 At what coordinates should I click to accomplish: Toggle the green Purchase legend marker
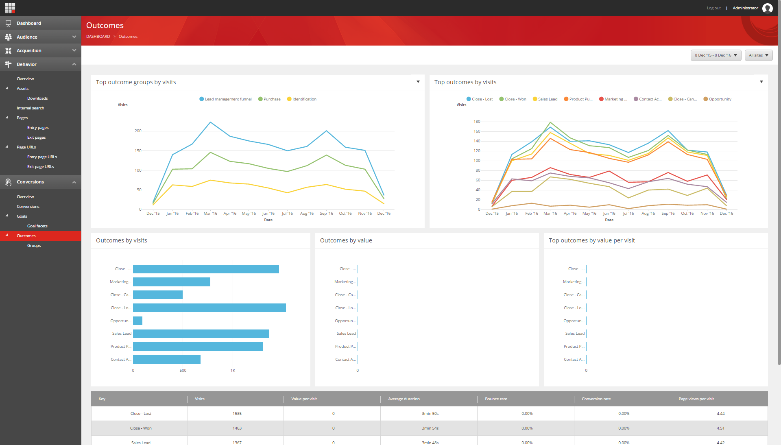click(260, 99)
